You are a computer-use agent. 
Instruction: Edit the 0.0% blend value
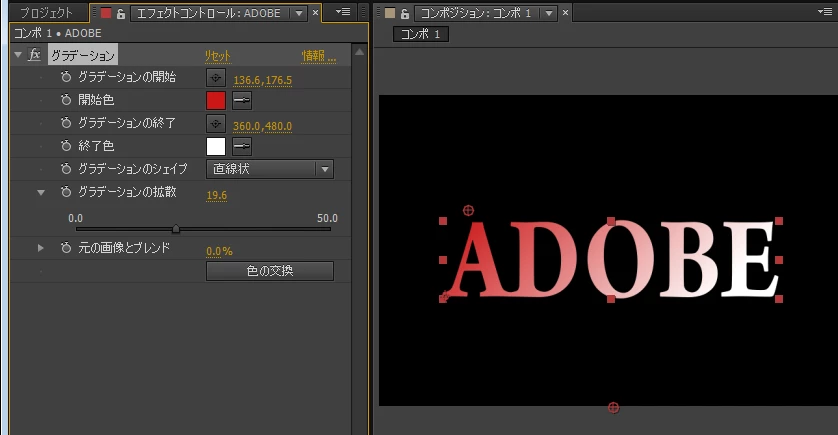pos(219,251)
